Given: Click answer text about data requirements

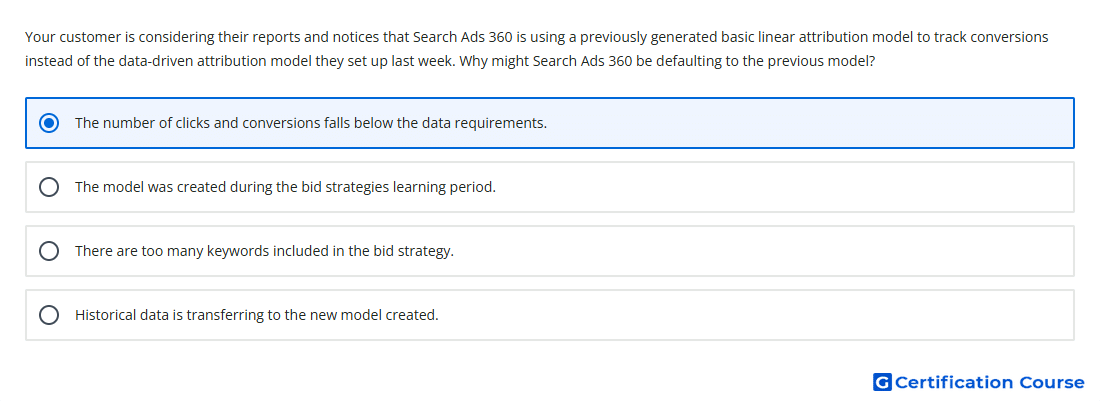Looking at the screenshot, I should (311, 123).
